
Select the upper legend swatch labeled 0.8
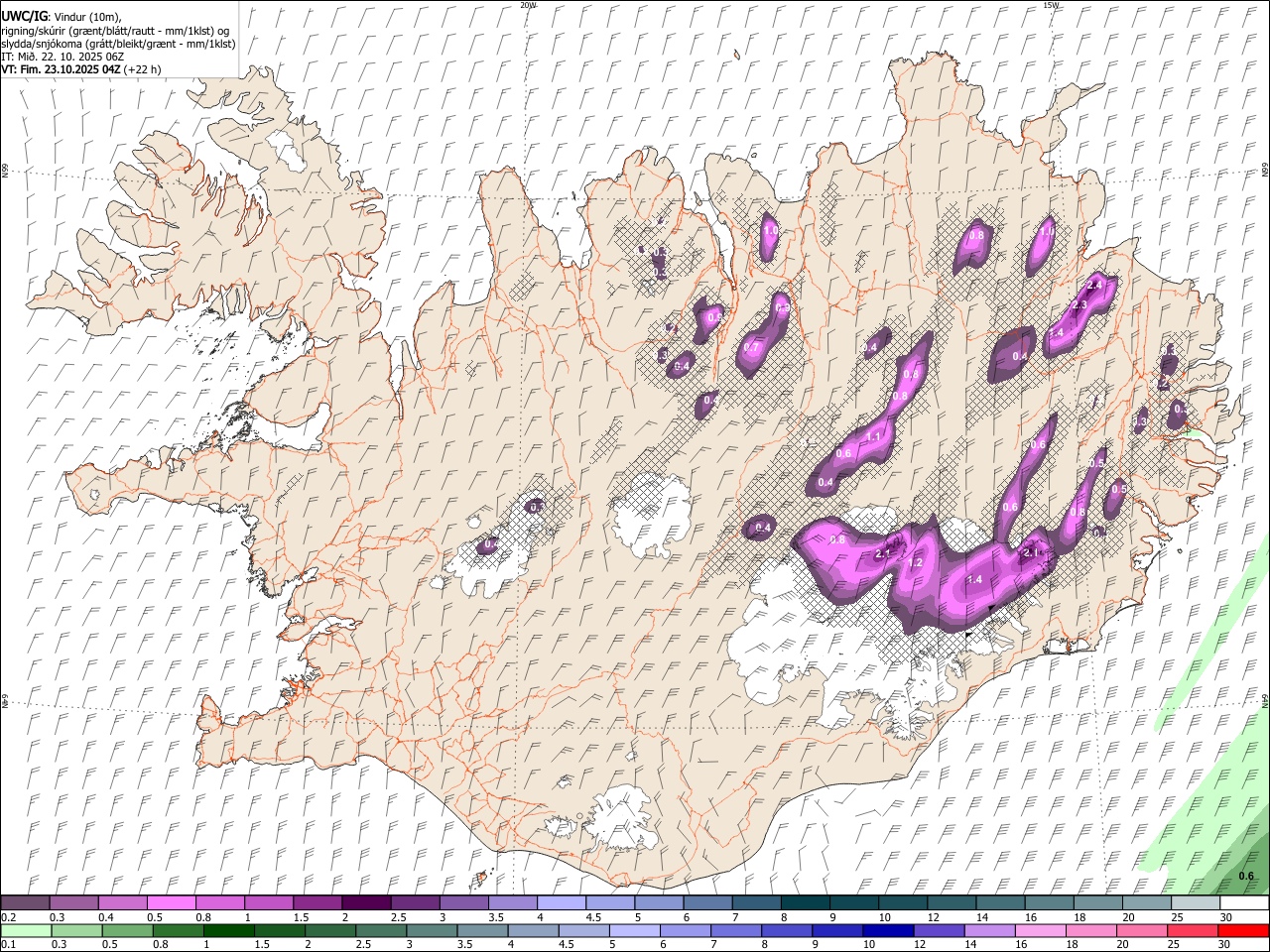point(219,903)
